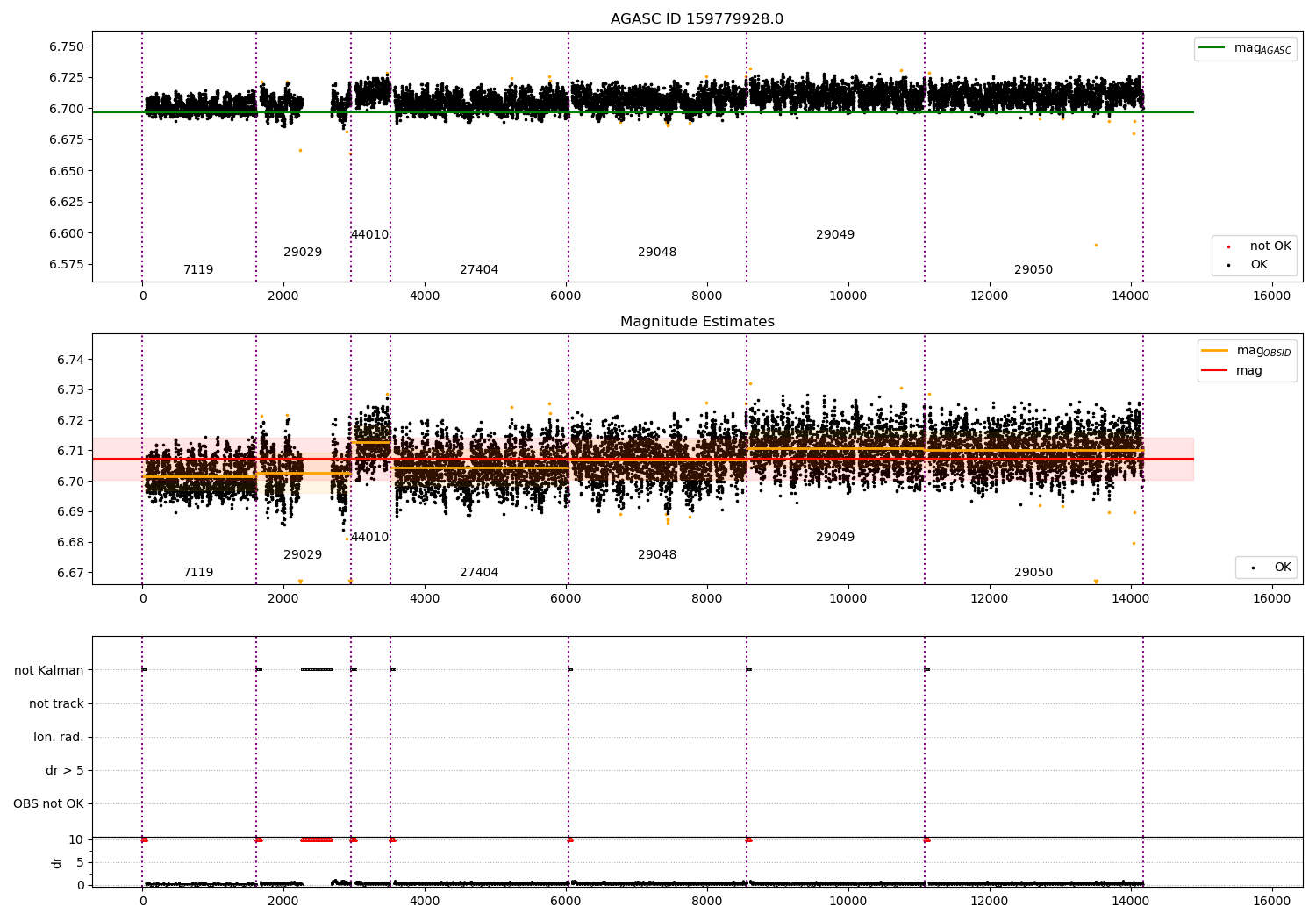The height and width of the screenshot is (921, 1316).
Task: Click OBSID label 29049 in the AGASC plot
Action: click(835, 235)
